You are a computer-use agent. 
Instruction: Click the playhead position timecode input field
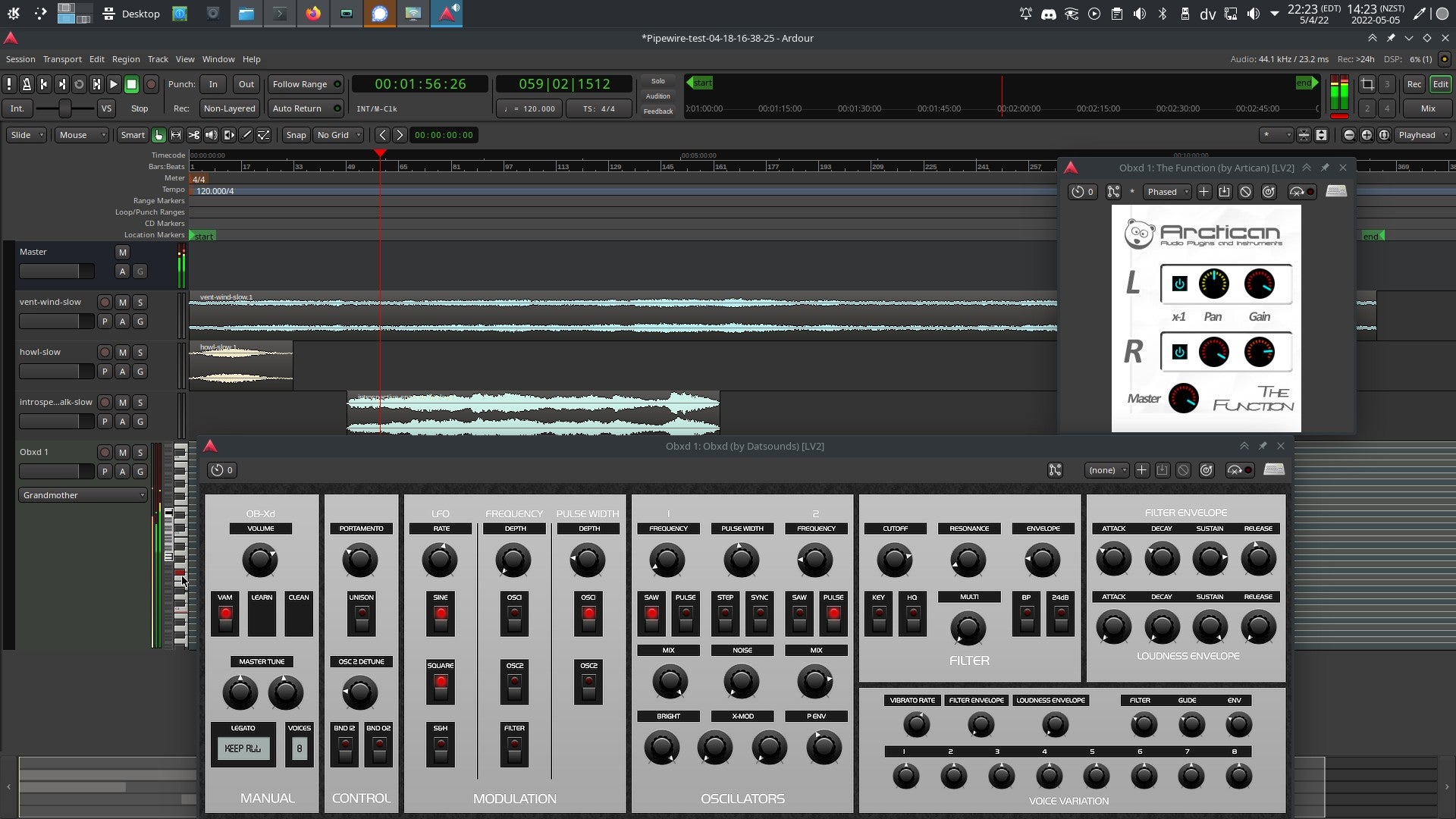[x=420, y=83]
